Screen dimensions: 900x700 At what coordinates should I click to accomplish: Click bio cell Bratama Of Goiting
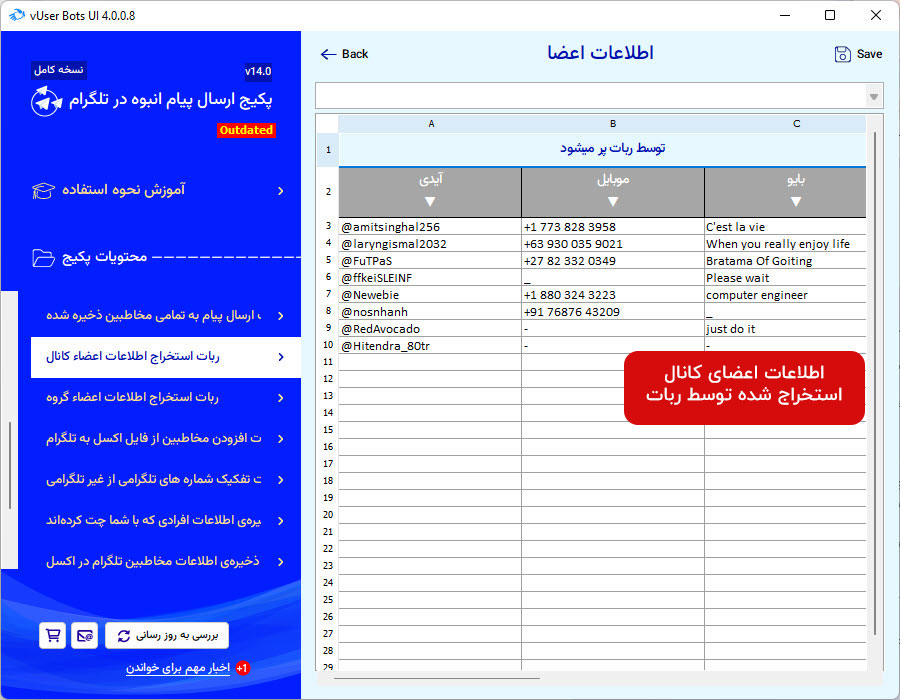pos(785,261)
